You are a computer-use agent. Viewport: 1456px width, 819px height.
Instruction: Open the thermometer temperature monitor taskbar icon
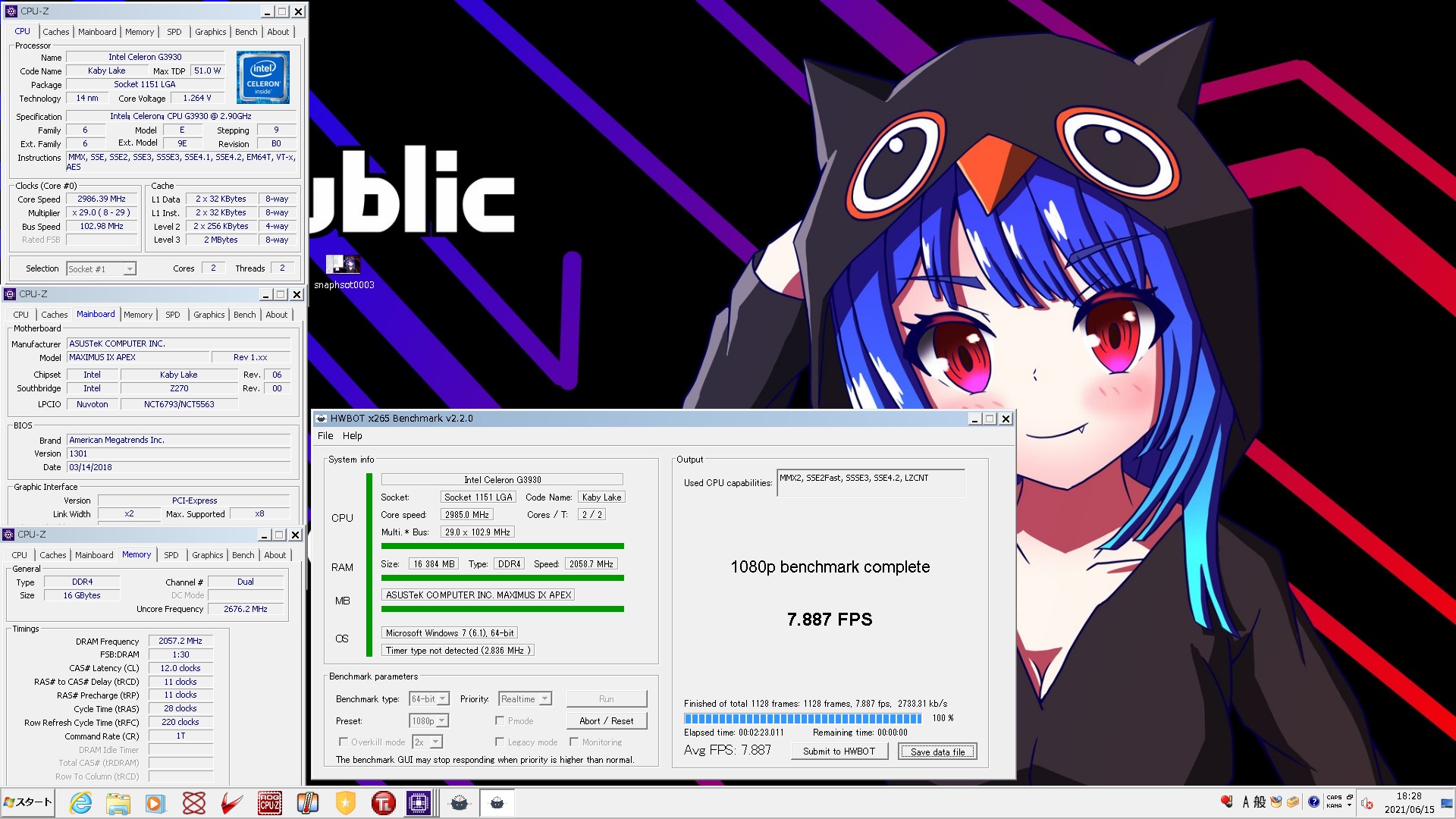click(308, 803)
